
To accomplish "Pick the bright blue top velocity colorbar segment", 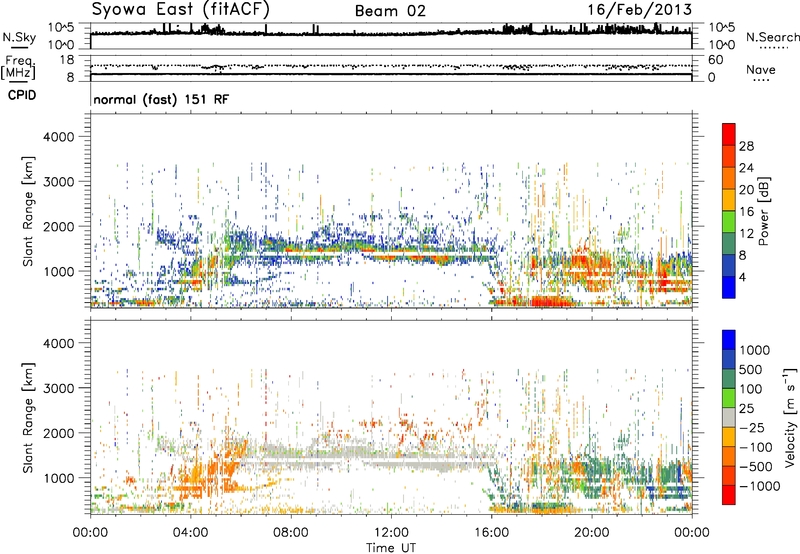I will pos(729,340).
